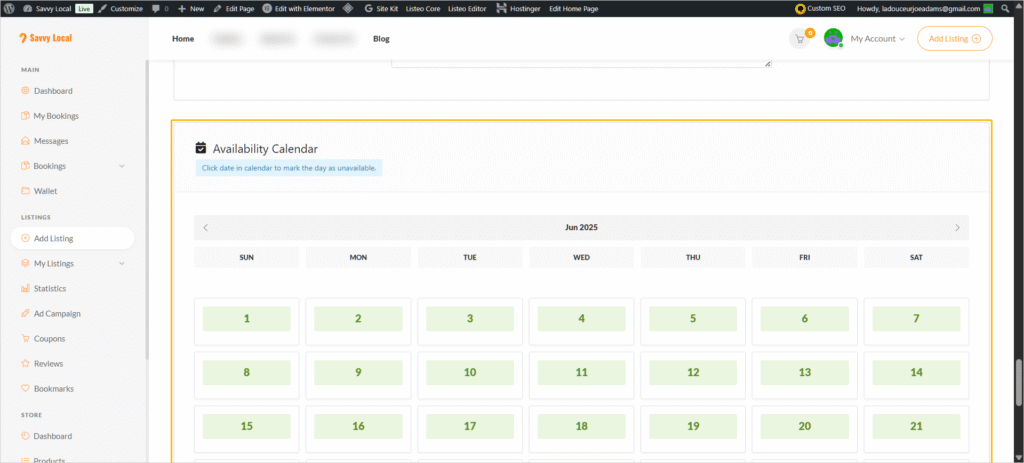The width and height of the screenshot is (1024, 463).
Task: Open the Home menu item
Action: pos(183,39)
